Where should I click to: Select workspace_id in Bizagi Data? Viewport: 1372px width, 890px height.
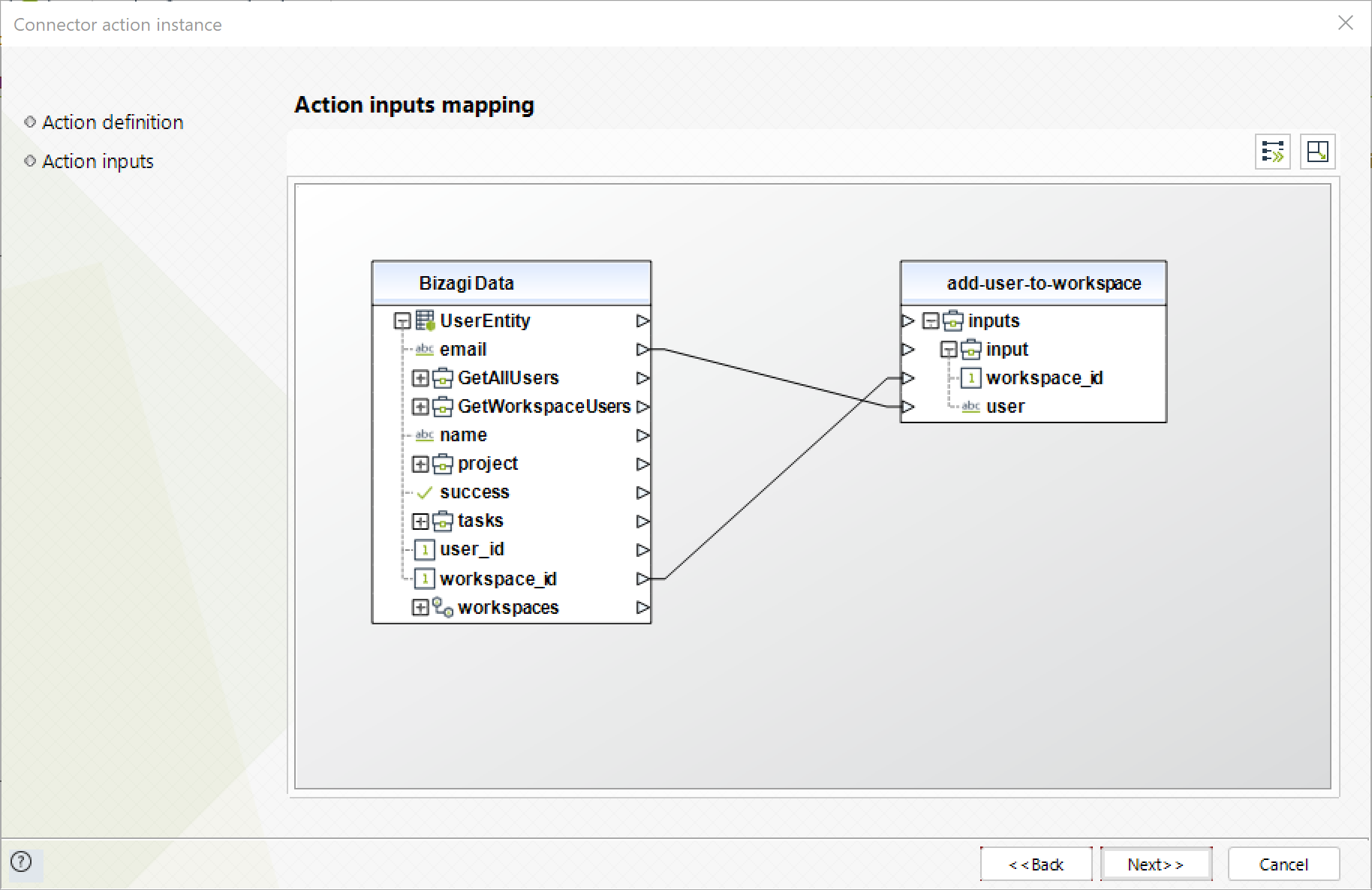click(512, 579)
